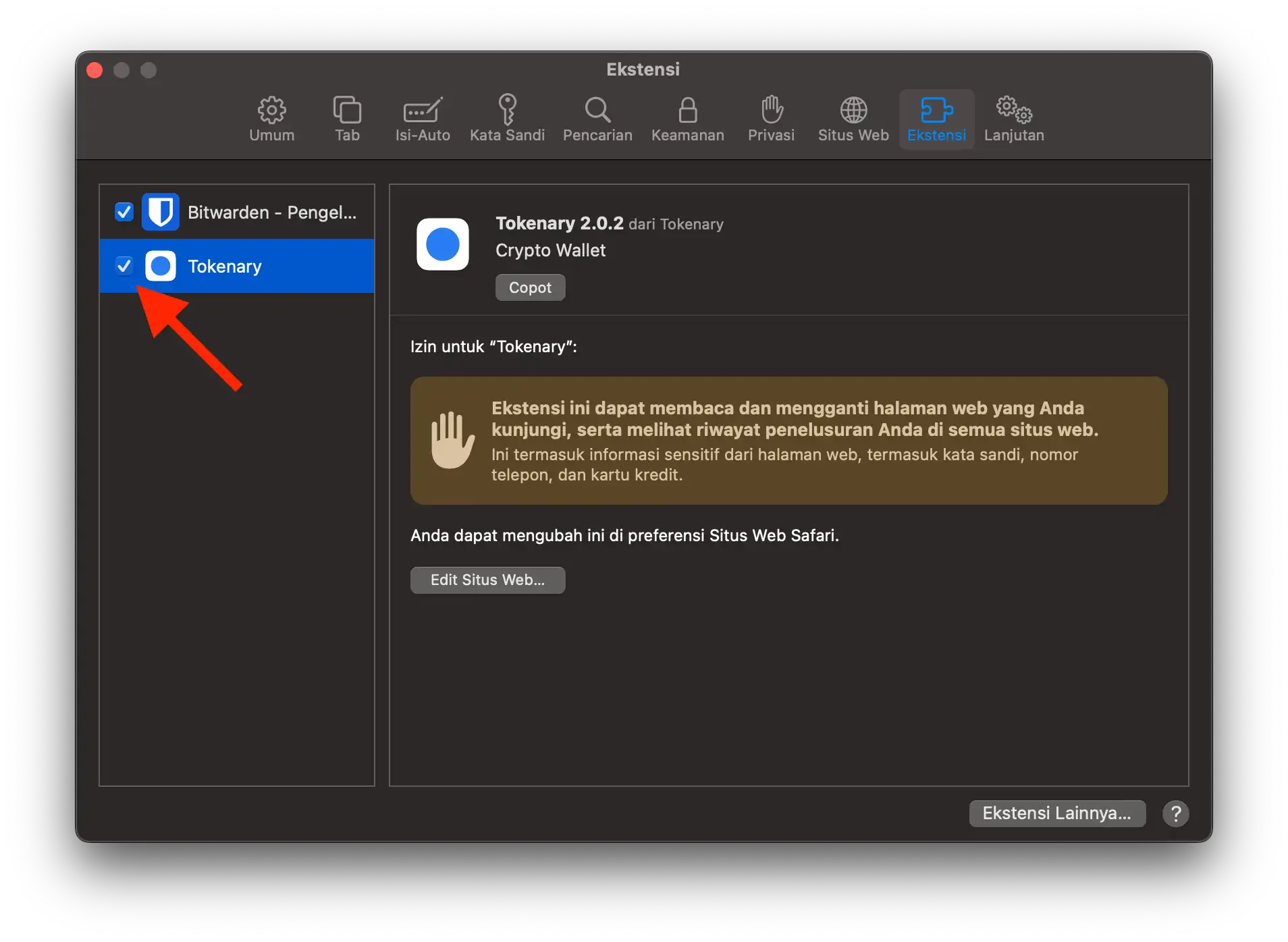This screenshot has height=942, width=1288.
Task: Open Lanjutan advanced gears pane
Action: coord(1013,119)
